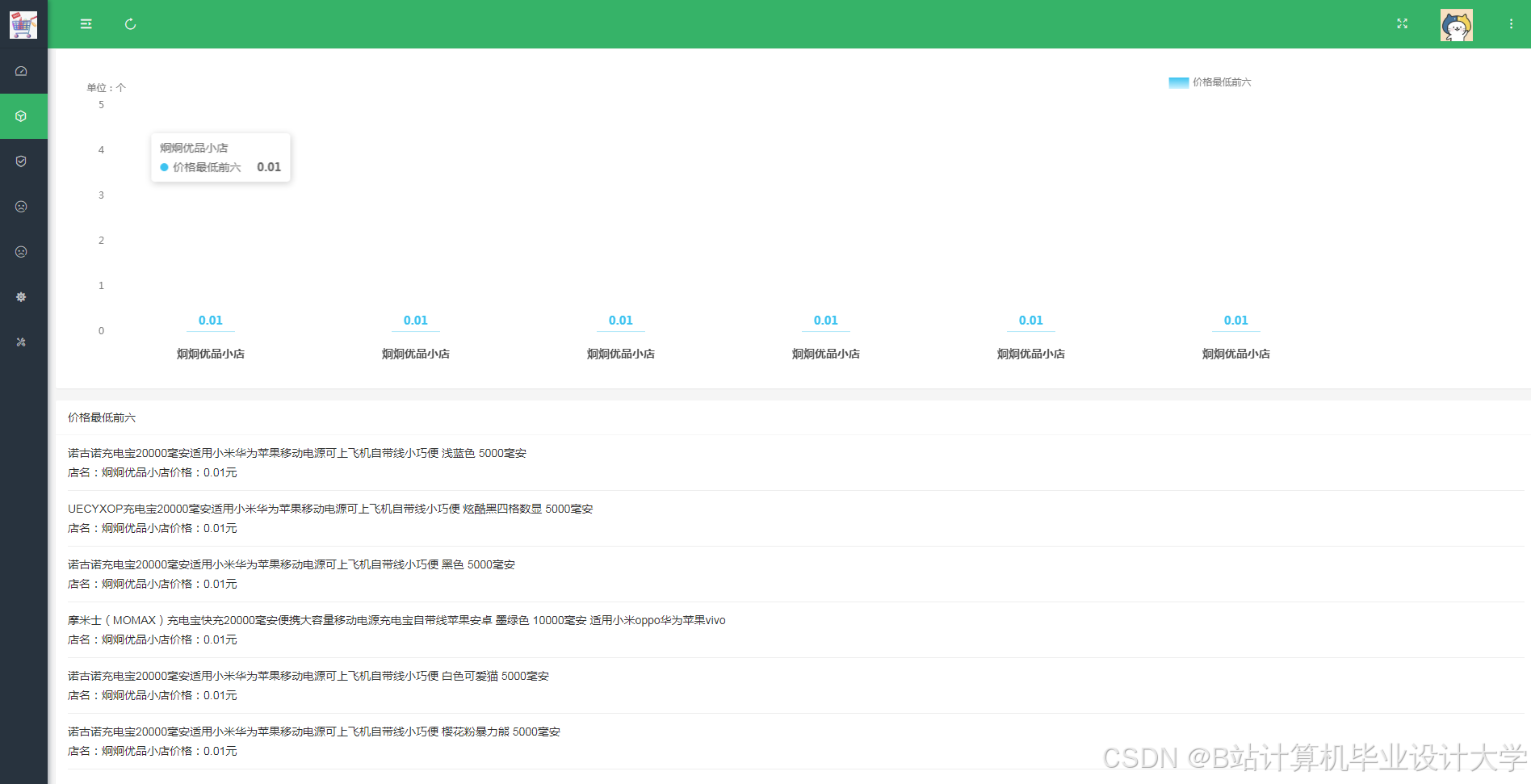Click the shopping cart logo
This screenshot has height=784, width=1531.
(23, 24)
